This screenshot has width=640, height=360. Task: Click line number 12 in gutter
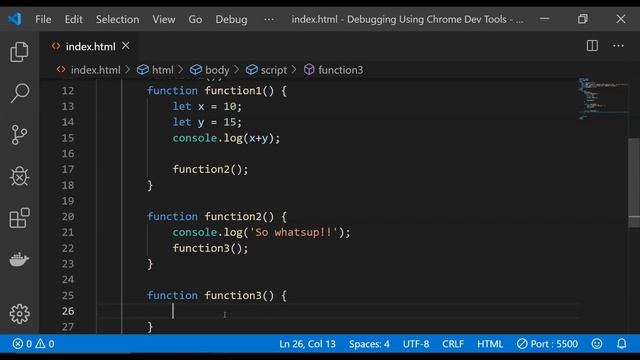click(x=68, y=91)
